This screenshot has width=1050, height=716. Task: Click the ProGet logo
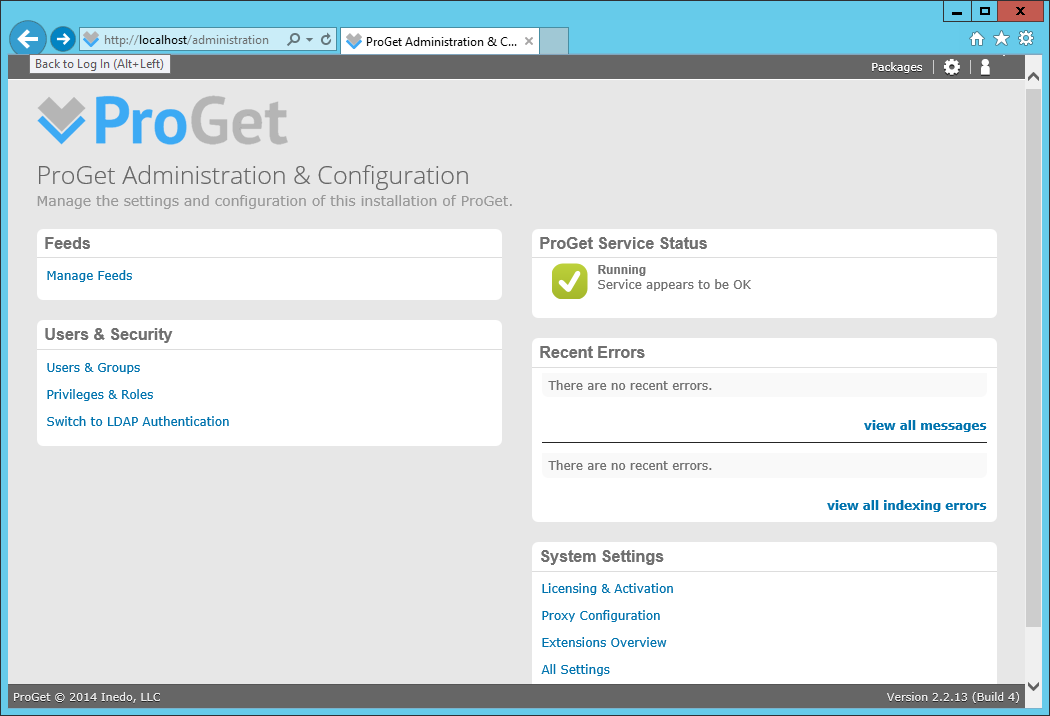(x=162, y=121)
